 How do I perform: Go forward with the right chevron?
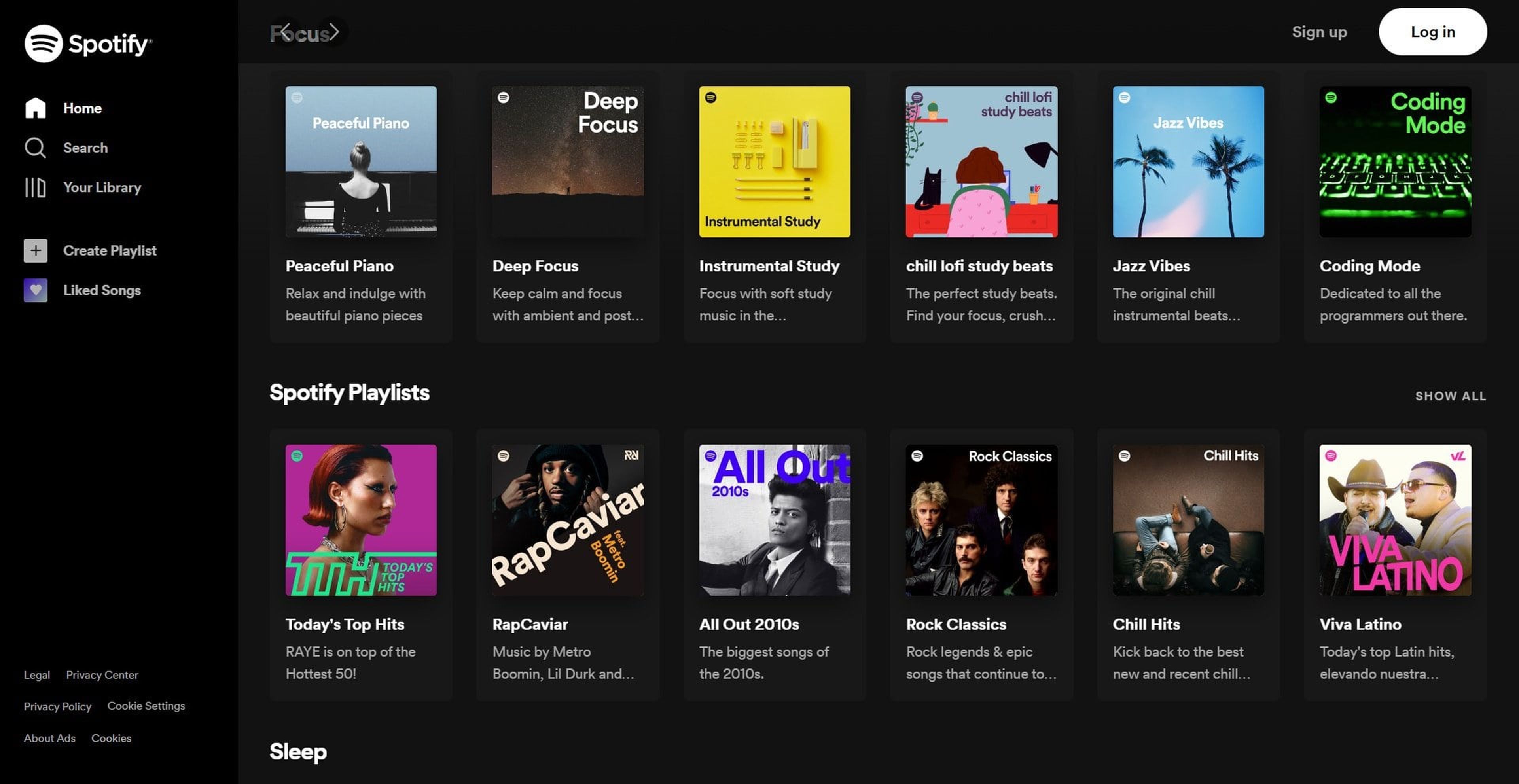(334, 32)
